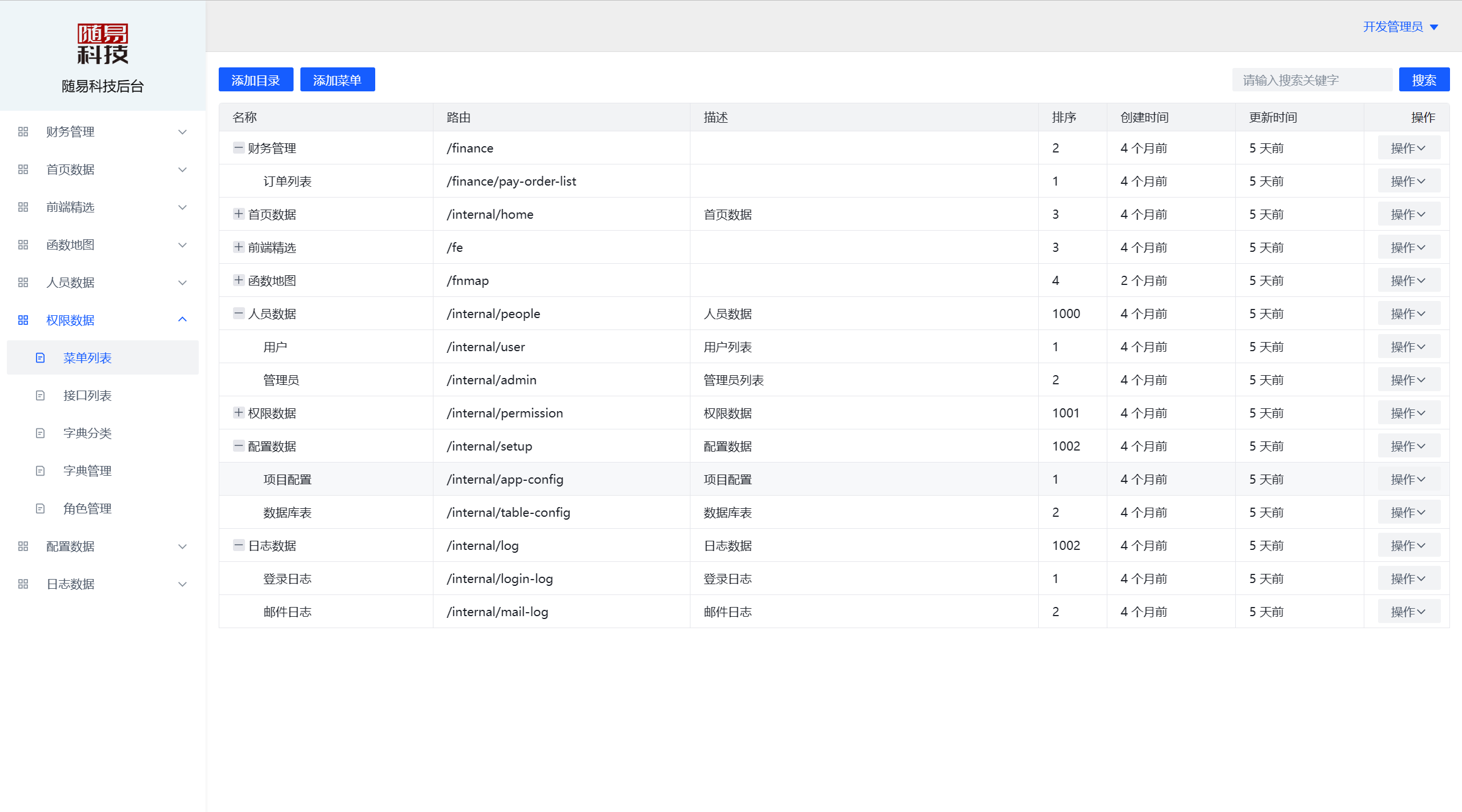Image resolution: width=1462 pixels, height=812 pixels.
Task: Collapse the 财务管理 row in the table
Action: 239,148
